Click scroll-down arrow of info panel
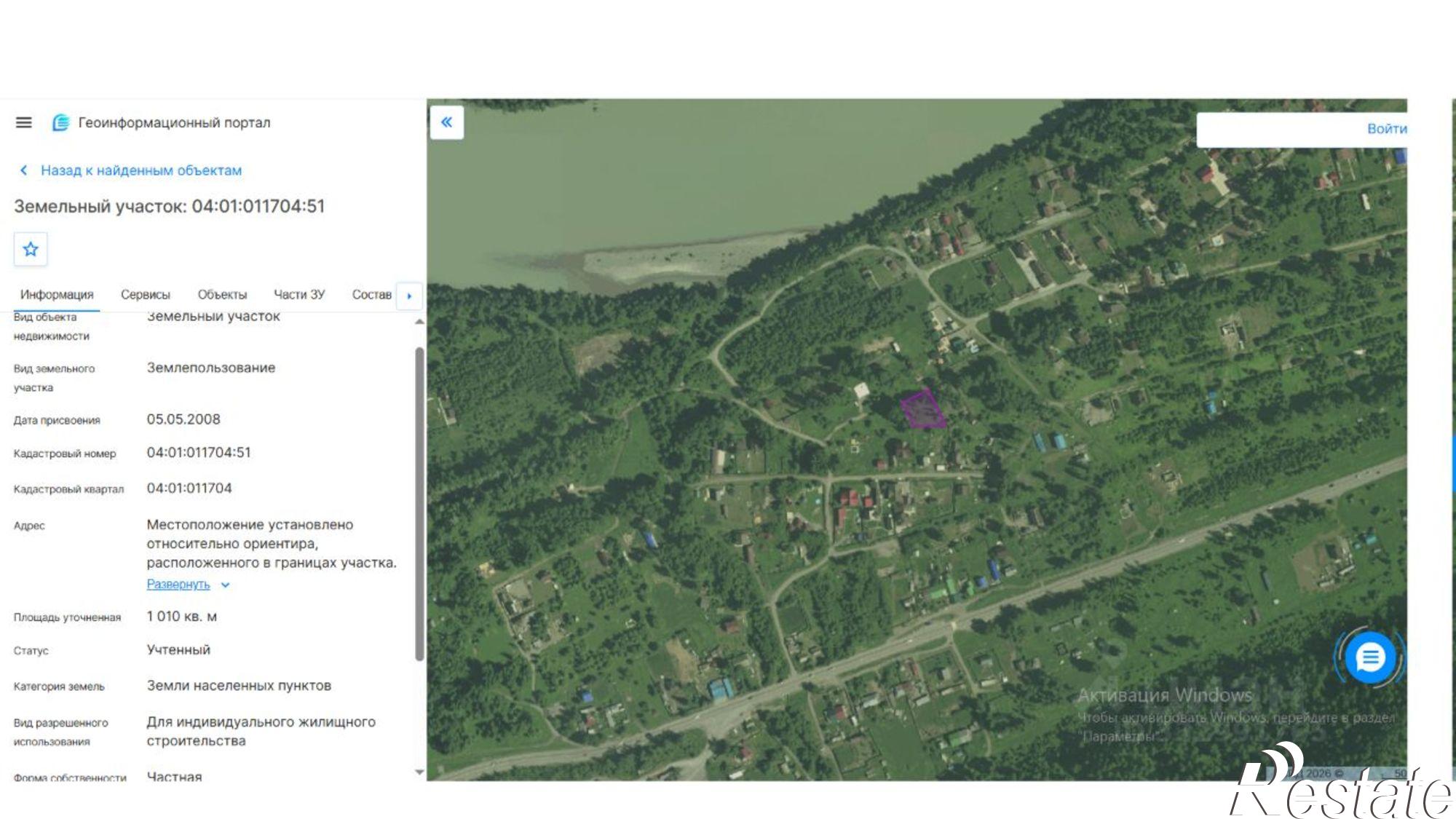The image size is (1456, 819). click(419, 772)
